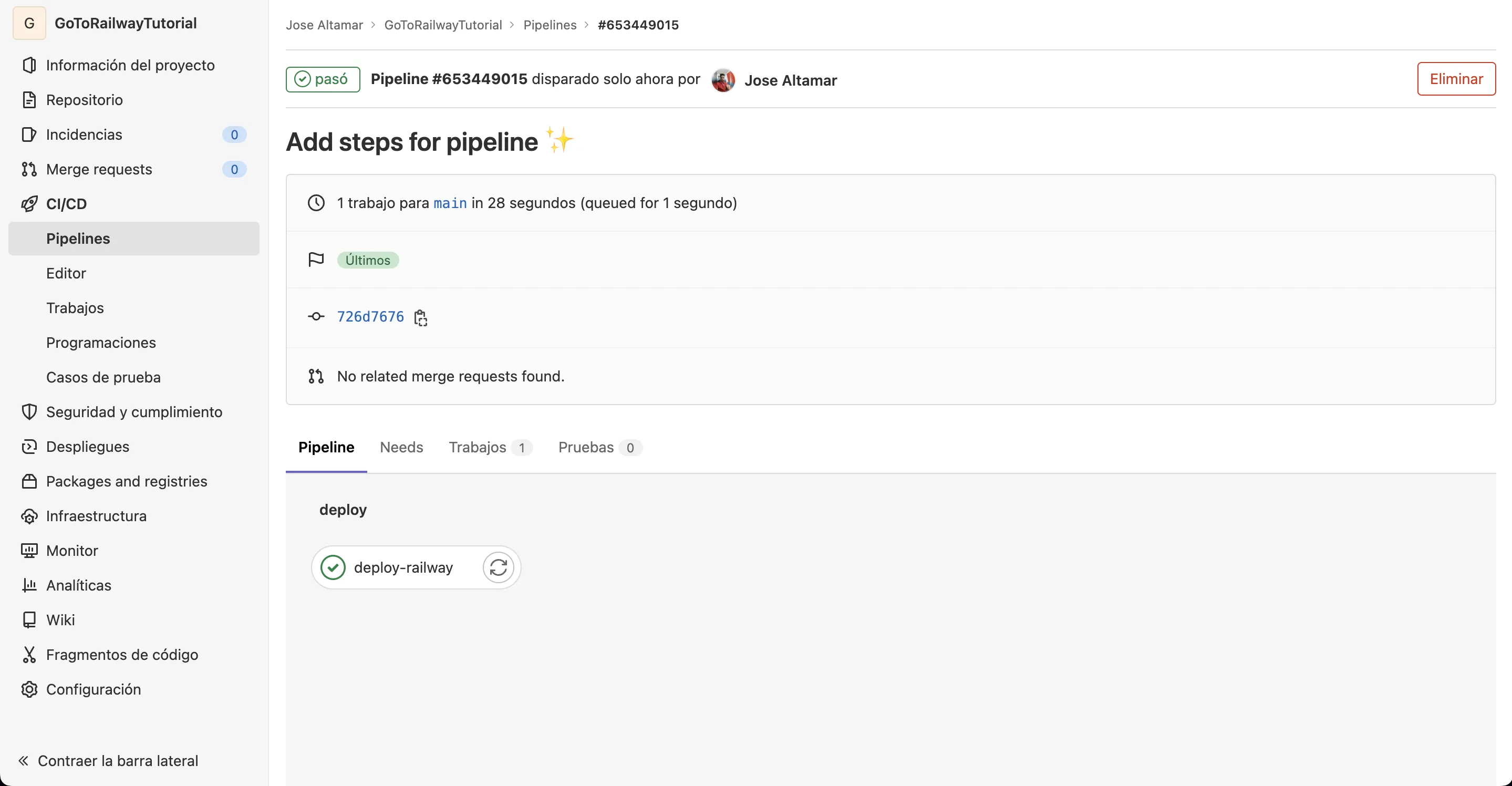This screenshot has height=786, width=1512.
Task: Open the Pruebas tab
Action: tap(599, 447)
